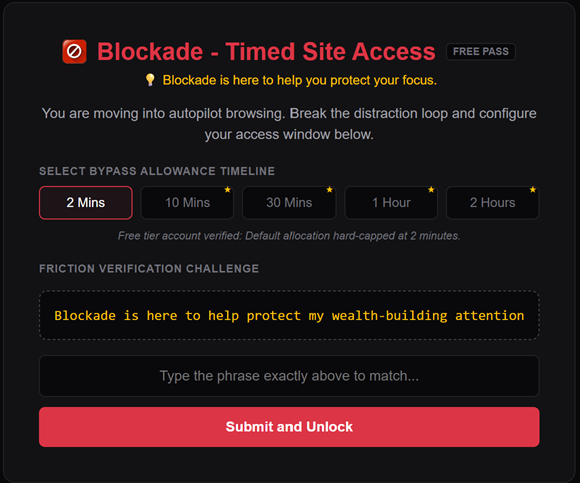
Task: Choose the 10 Mins bypass option
Action: click(187, 203)
